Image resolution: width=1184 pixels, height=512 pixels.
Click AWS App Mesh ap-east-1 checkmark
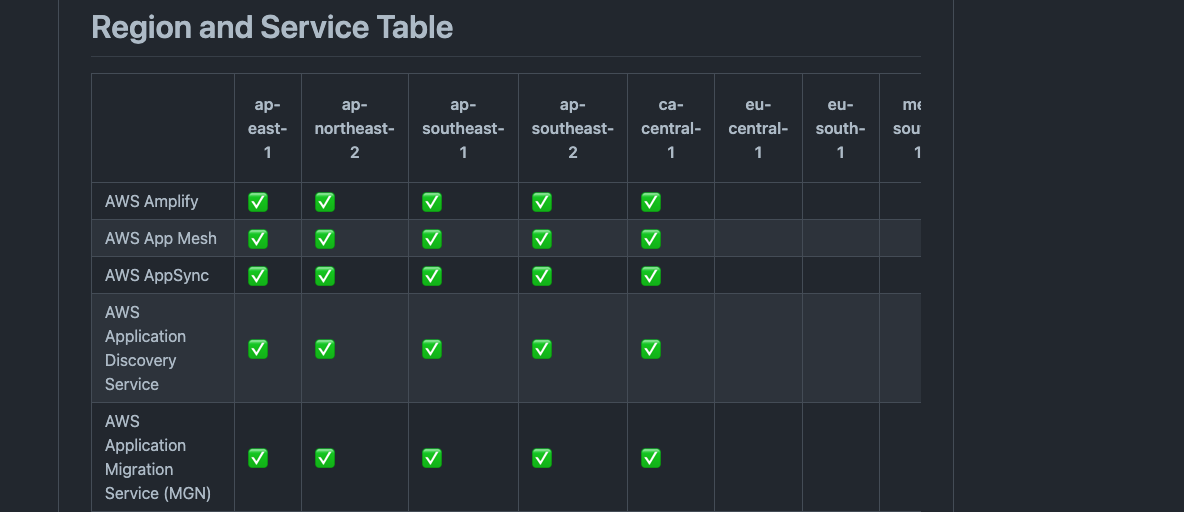258,239
